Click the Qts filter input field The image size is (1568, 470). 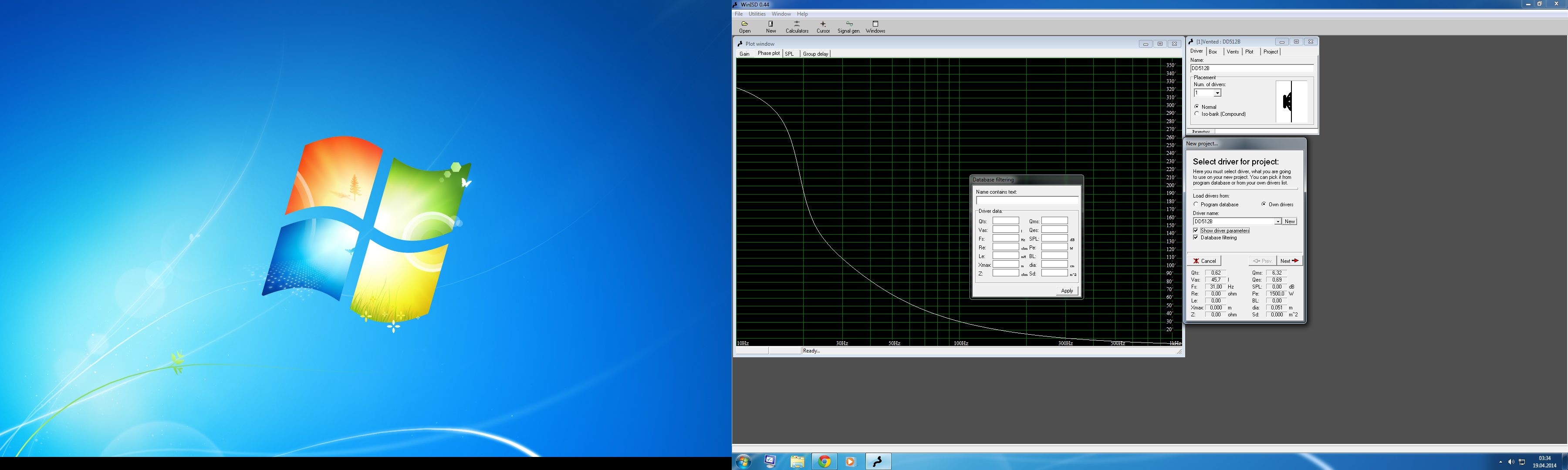coord(1006,222)
